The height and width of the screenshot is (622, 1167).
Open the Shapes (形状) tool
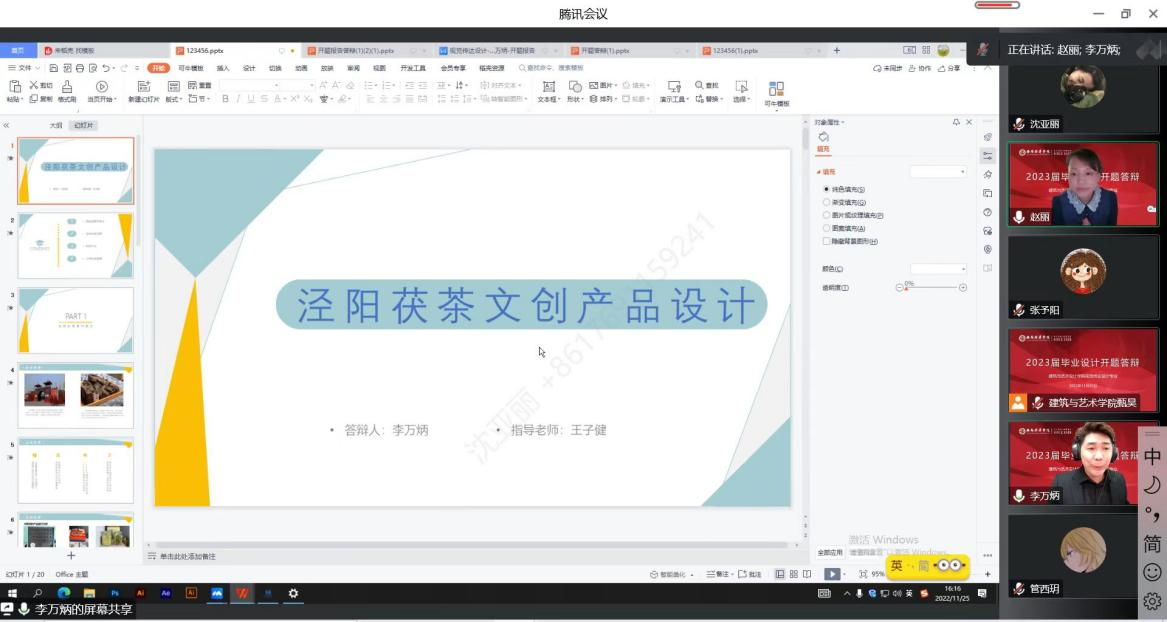[574, 92]
